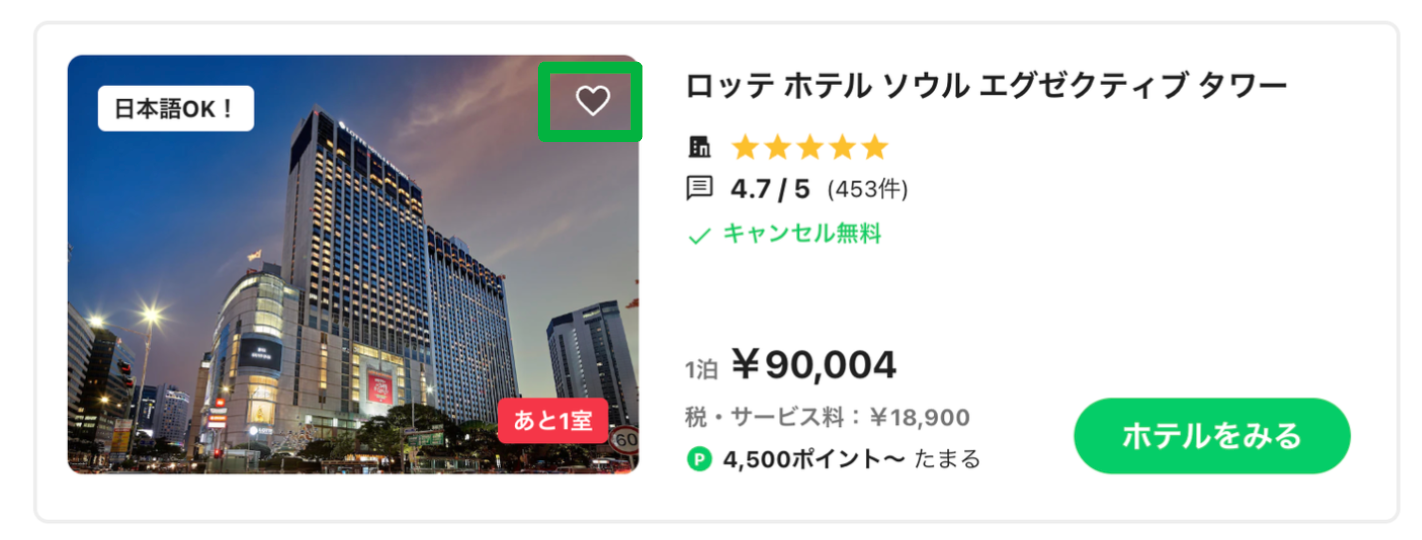Click the red あと1室 badge
This screenshot has width=1422, height=540.
click(553, 421)
